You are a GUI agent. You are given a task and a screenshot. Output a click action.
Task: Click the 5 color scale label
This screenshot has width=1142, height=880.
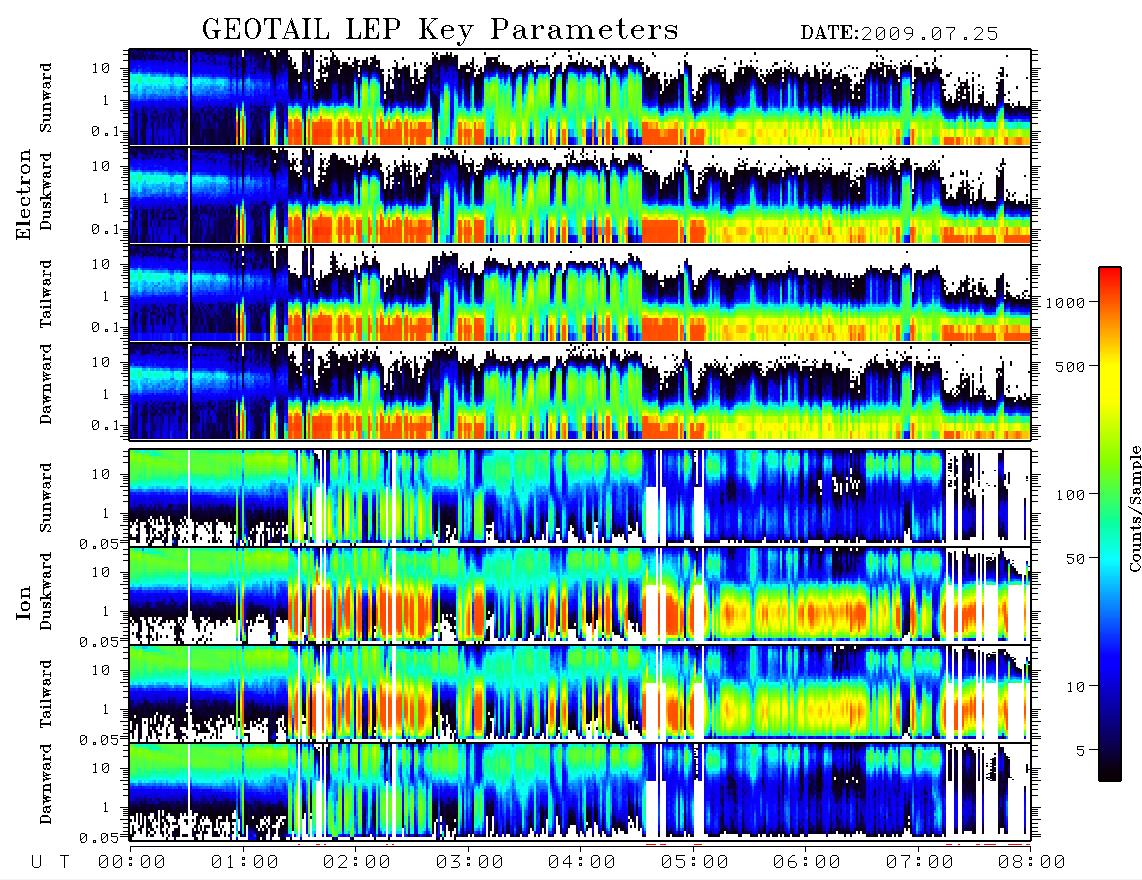(x=1081, y=751)
